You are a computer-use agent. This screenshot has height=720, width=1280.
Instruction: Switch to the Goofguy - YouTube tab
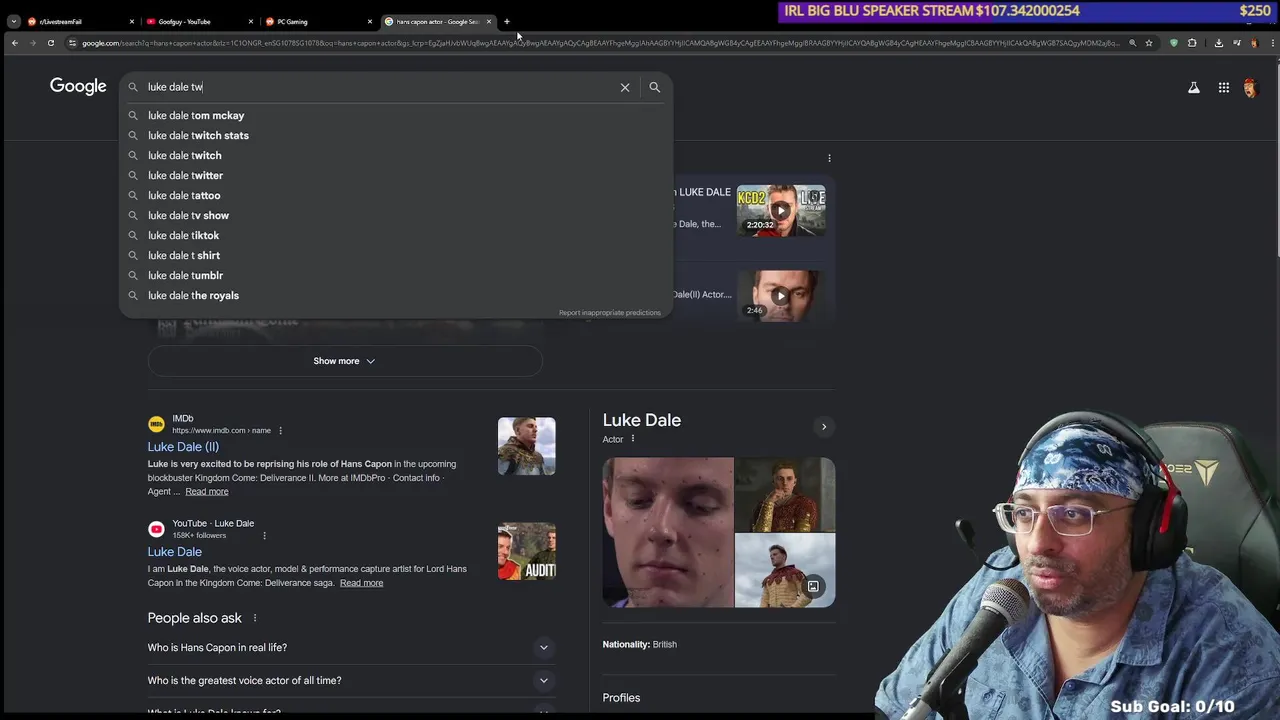coord(198,21)
